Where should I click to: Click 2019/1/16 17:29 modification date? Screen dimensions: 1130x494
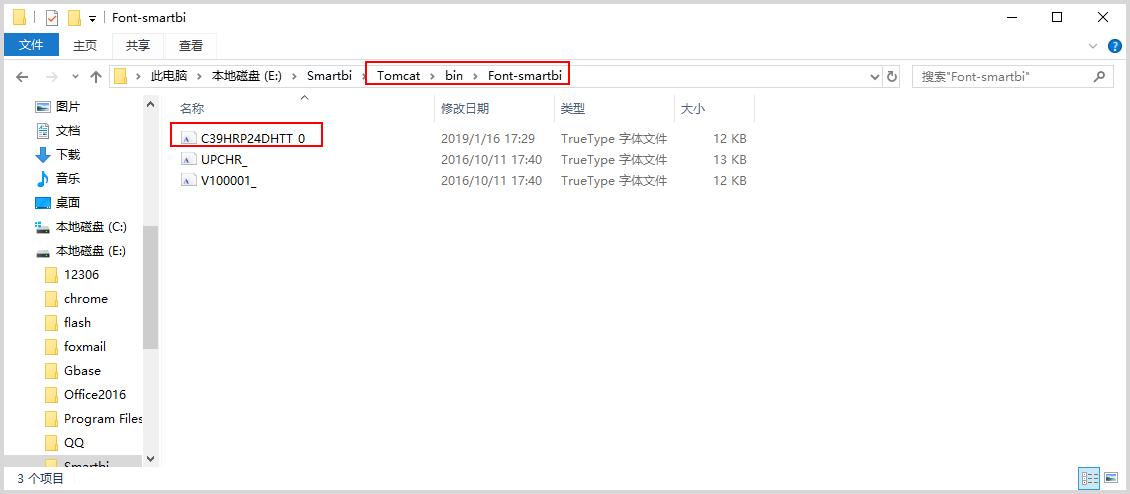[x=488, y=138]
